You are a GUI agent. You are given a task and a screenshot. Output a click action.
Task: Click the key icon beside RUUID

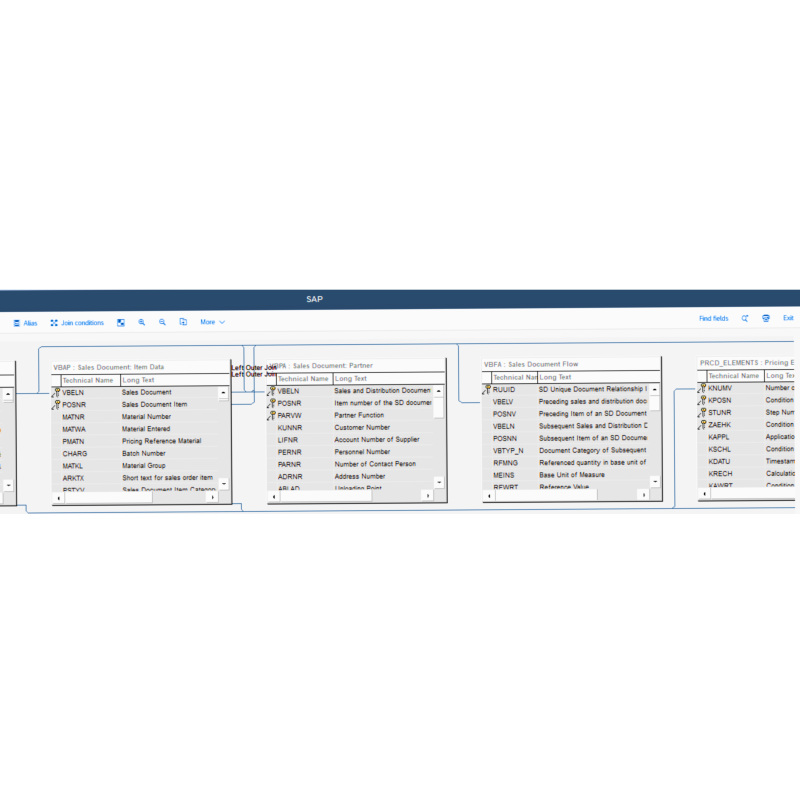point(486,389)
